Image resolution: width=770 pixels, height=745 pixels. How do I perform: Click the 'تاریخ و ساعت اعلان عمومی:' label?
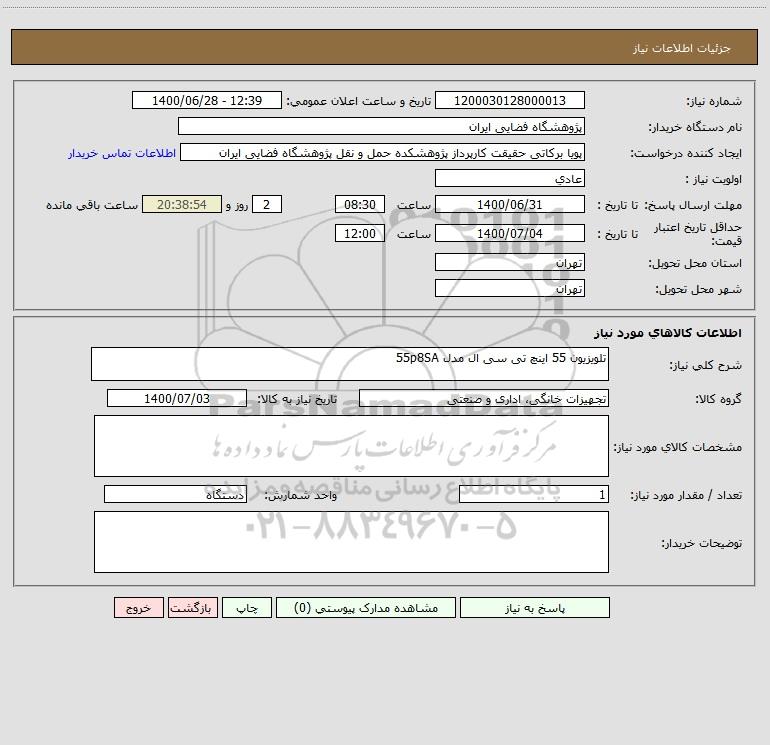coord(359,101)
